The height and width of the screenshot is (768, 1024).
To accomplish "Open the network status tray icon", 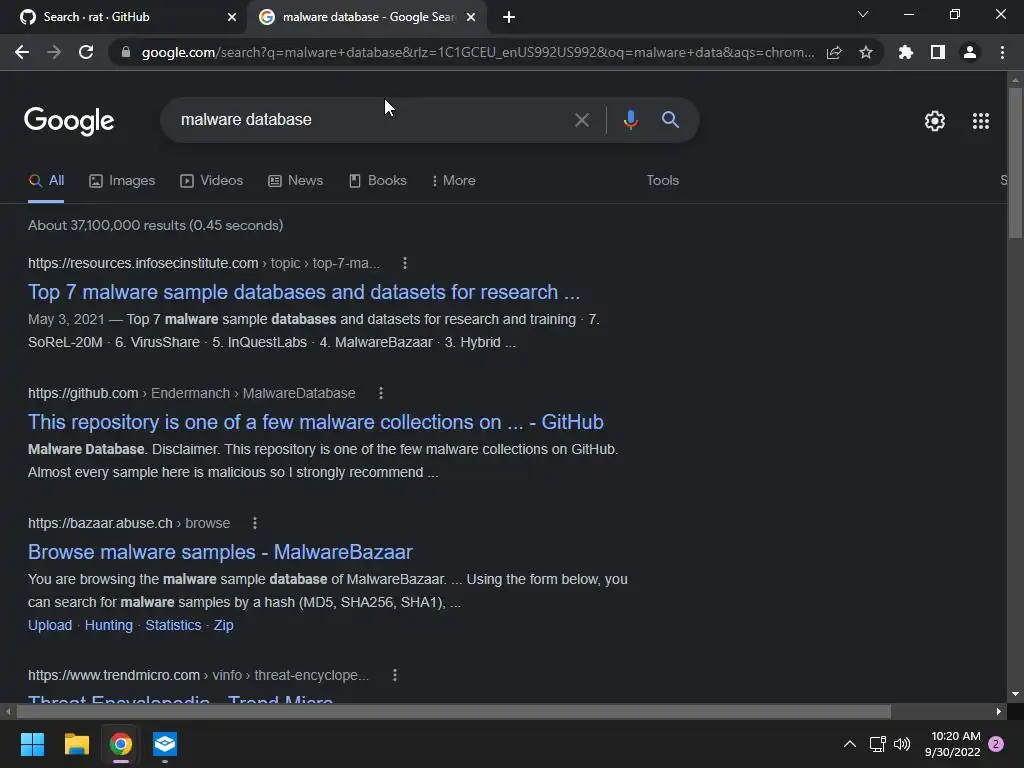I will coord(877,744).
